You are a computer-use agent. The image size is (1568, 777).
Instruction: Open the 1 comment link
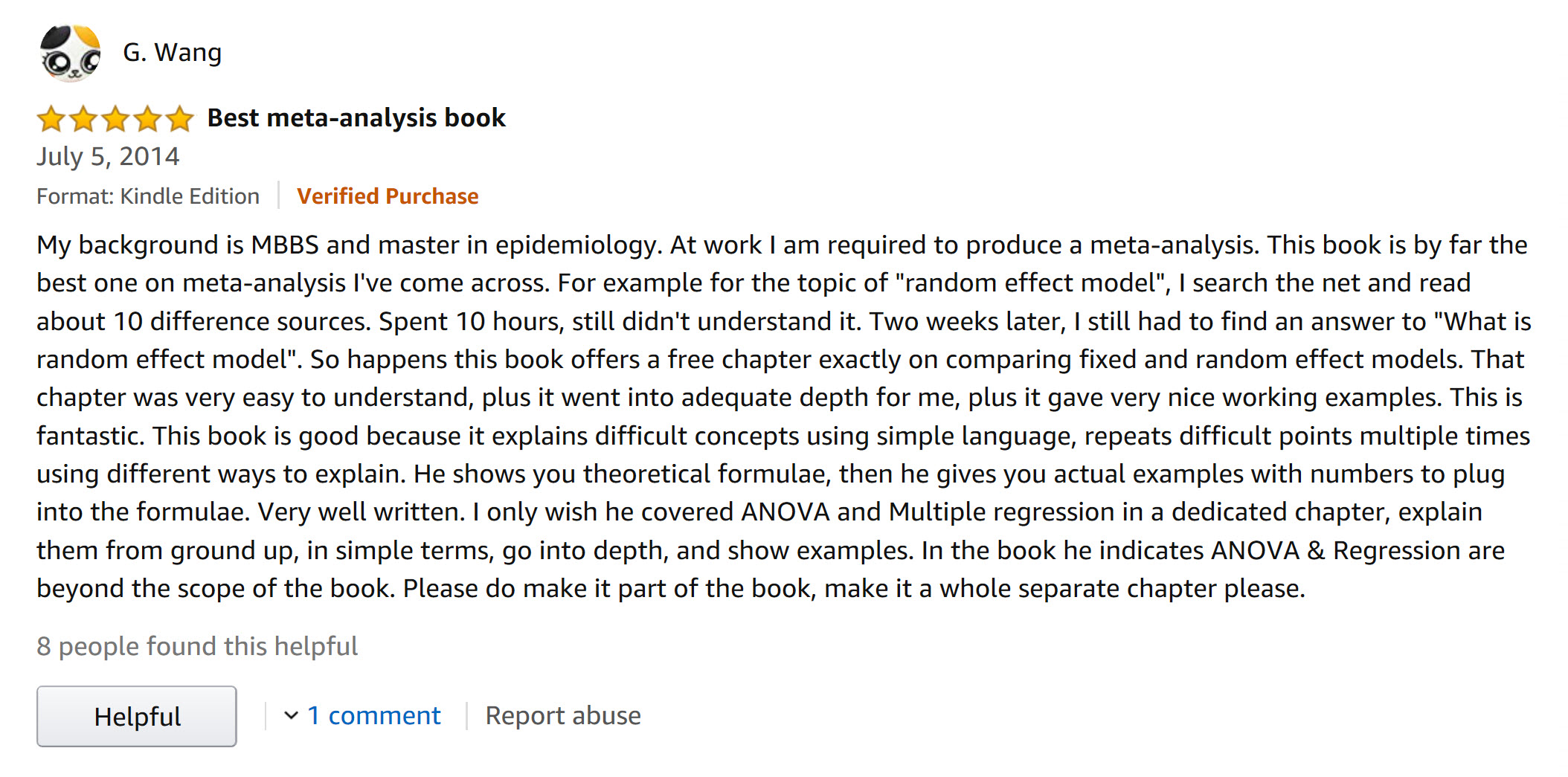coord(373,715)
